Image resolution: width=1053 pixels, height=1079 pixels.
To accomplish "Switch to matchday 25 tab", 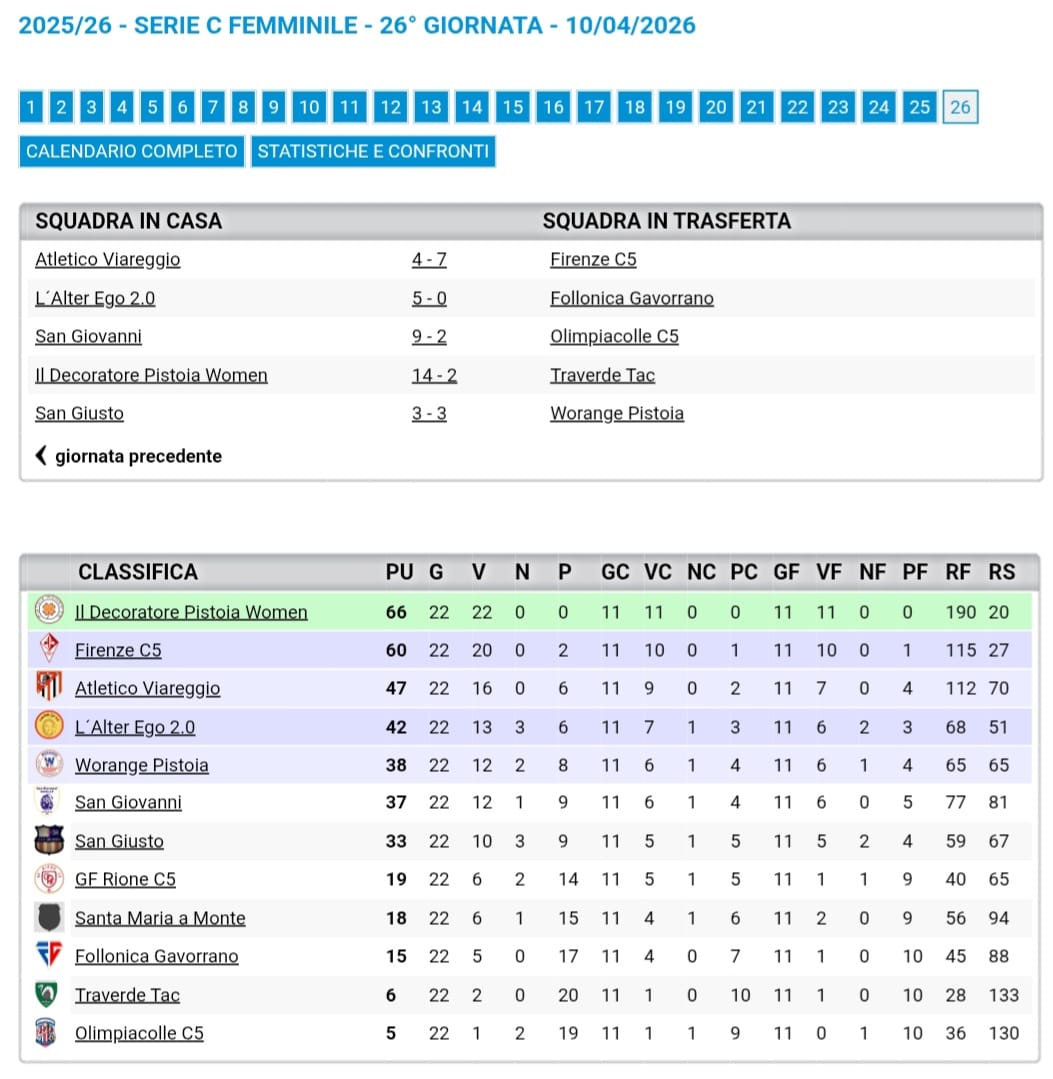I will click(919, 107).
